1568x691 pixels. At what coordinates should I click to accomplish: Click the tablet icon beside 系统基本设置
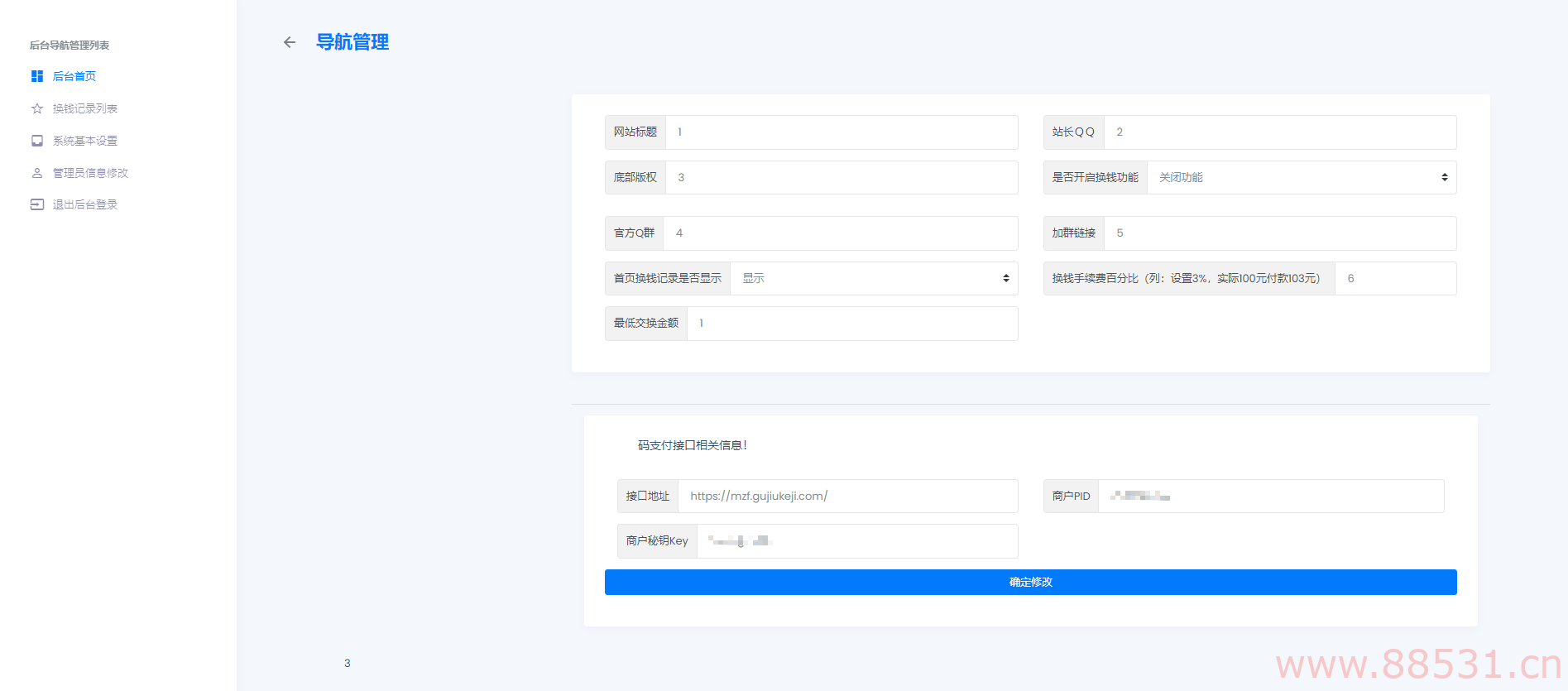click(37, 141)
